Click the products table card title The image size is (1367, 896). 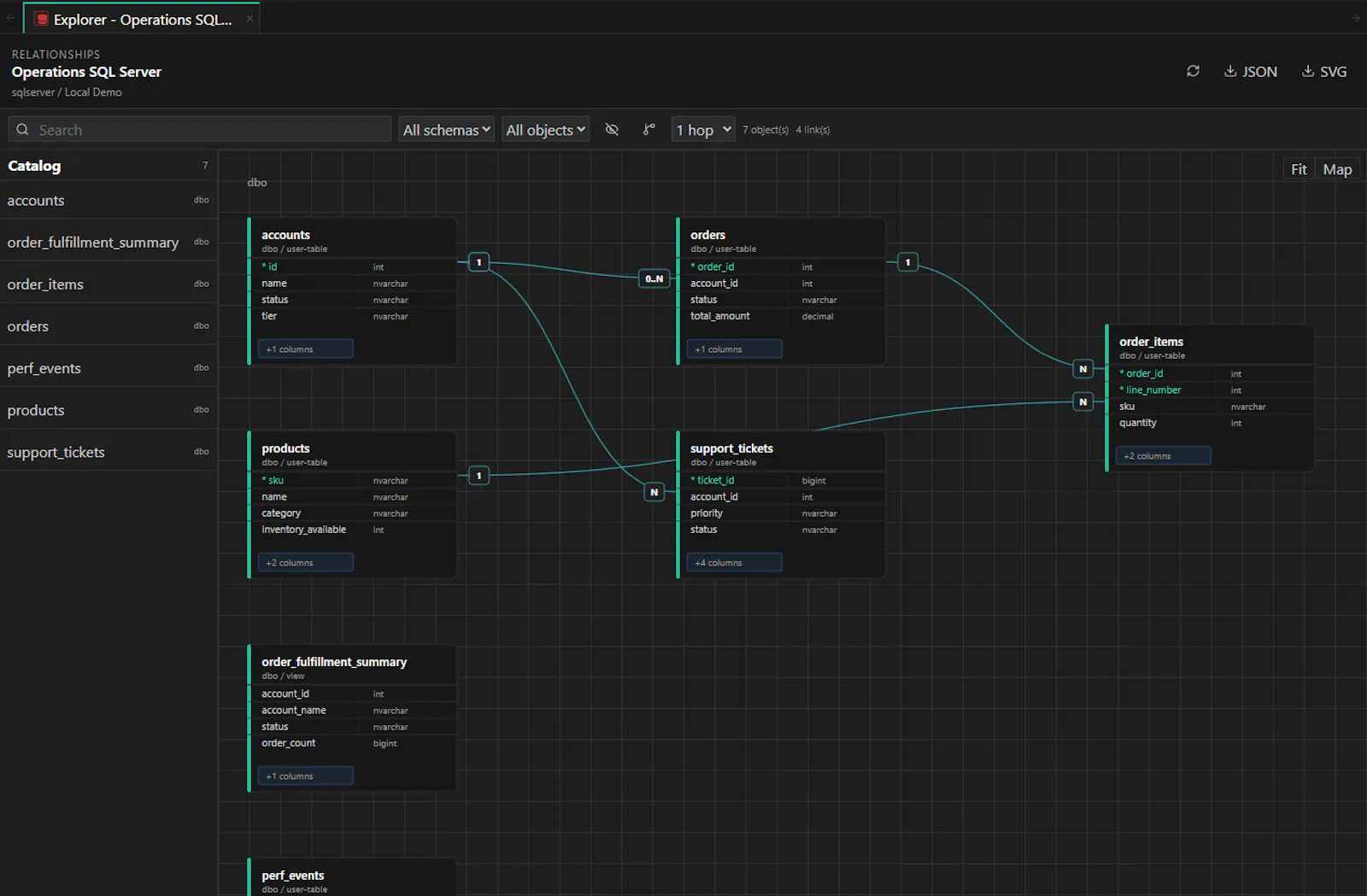[286, 448]
